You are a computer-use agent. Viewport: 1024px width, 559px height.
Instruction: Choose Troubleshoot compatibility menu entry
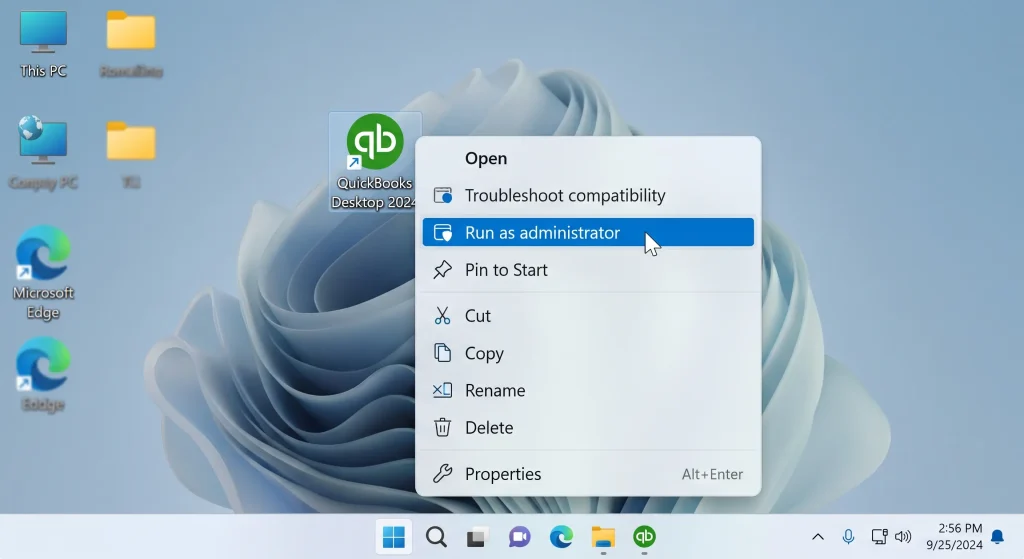coord(588,195)
